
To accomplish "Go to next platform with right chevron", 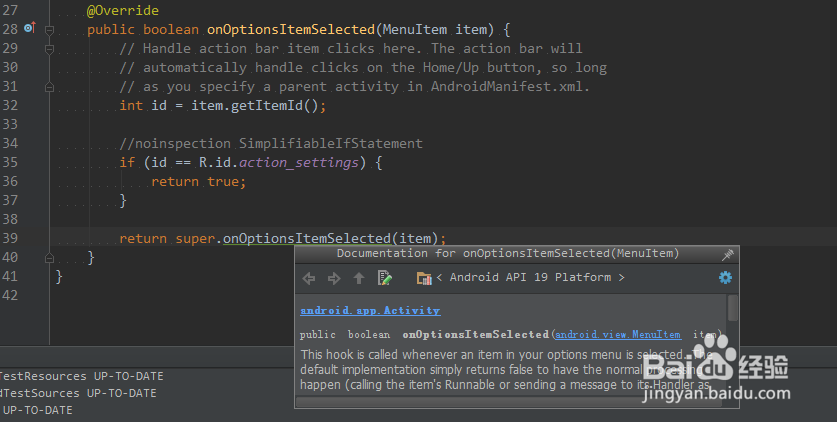I will point(621,277).
